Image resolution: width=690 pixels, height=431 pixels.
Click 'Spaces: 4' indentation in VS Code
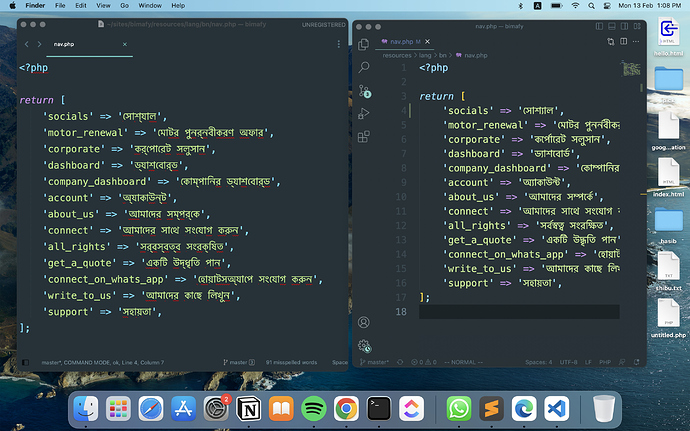point(539,362)
